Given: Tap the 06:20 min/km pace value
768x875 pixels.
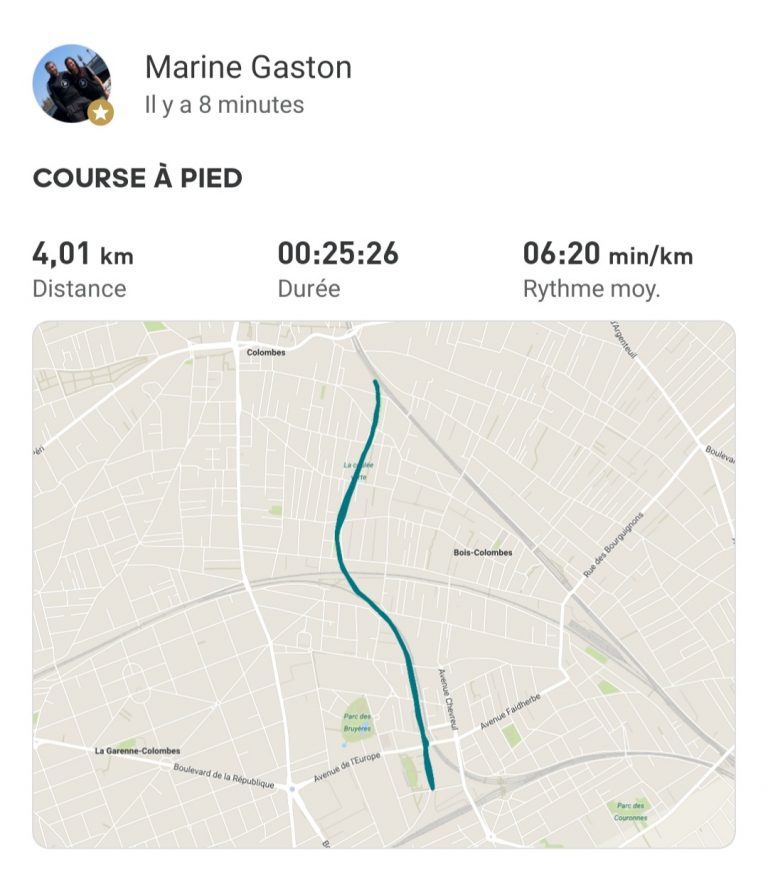Looking at the screenshot, I should click(608, 254).
